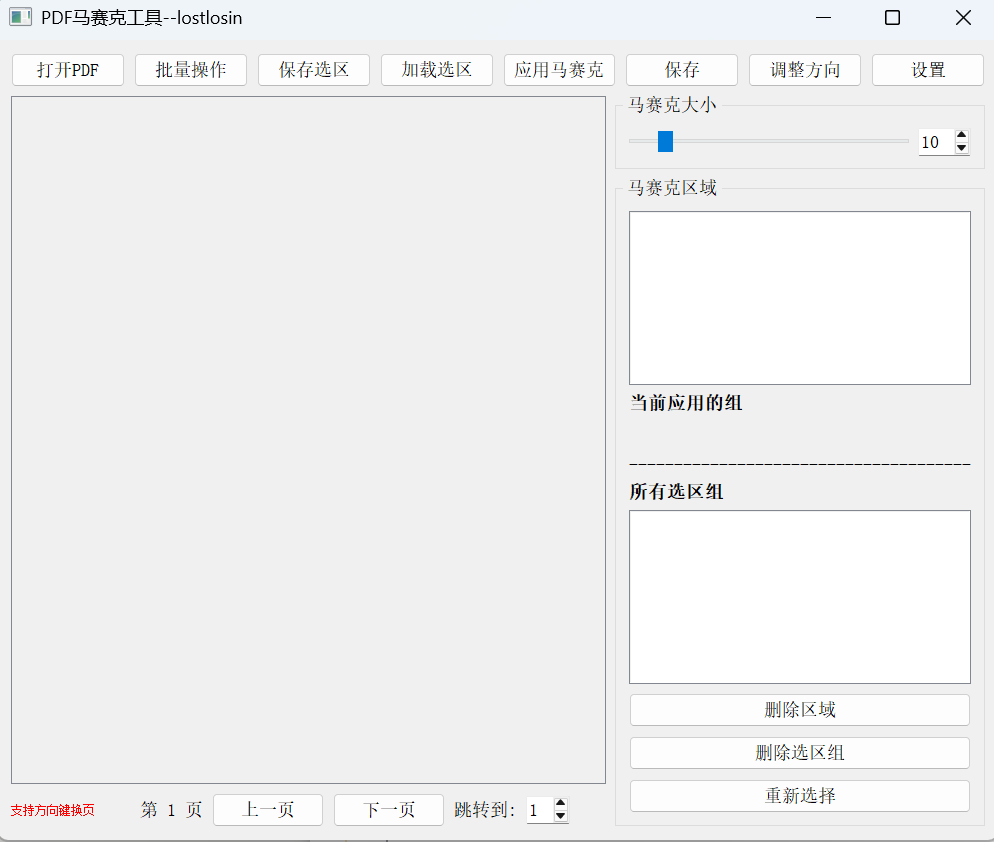The height and width of the screenshot is (842, 994).
Task: Remove a selection group with 删除选区组
Action: pyautogui.click(x=799, y=753)
